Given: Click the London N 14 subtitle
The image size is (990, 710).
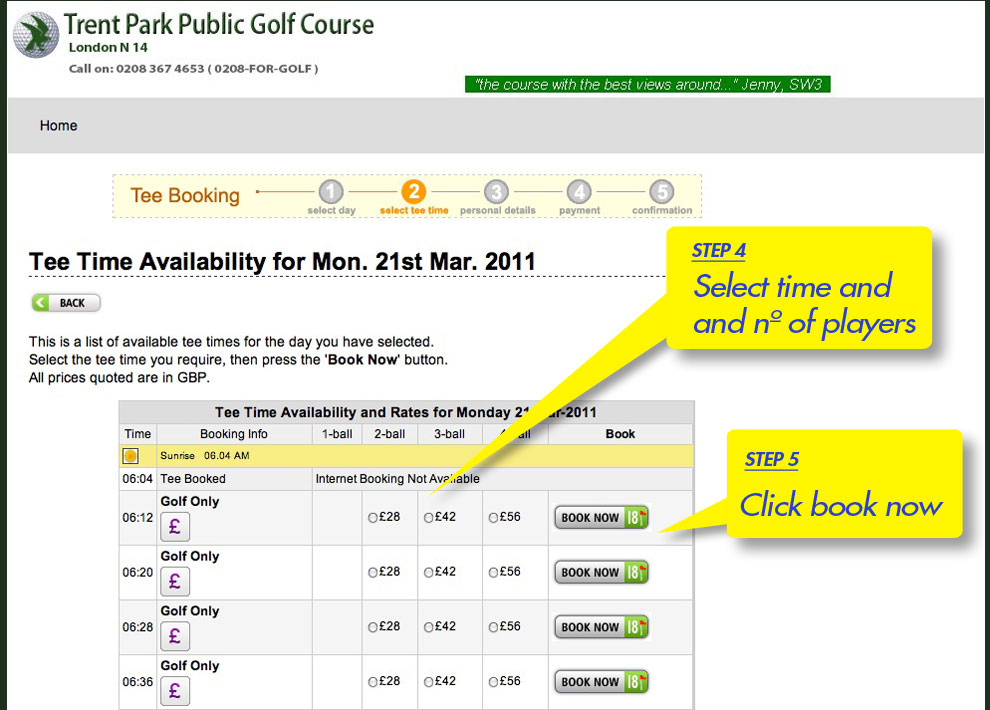Looking at the screenshot, I should 108,47.
